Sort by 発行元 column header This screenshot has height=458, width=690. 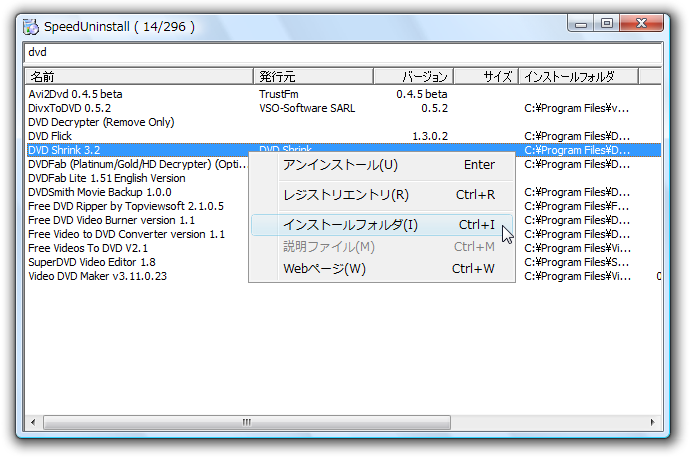(313, 77)
